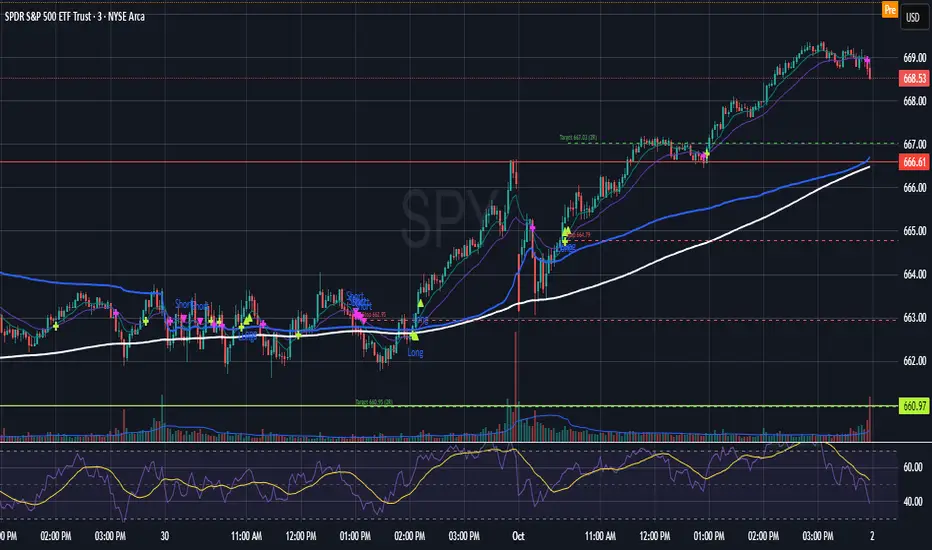This screenshot has width=932, height=550.
Task: Click the 666.00 price axis value
Action: tap(914, 187)
